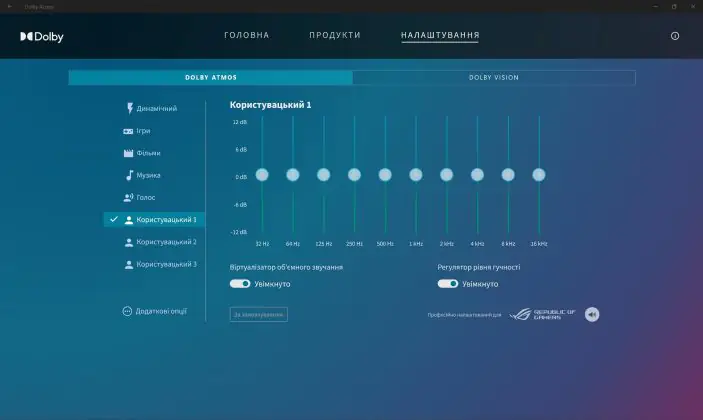
Task: Click the 500 Hz frequency label
Action: 385,244
